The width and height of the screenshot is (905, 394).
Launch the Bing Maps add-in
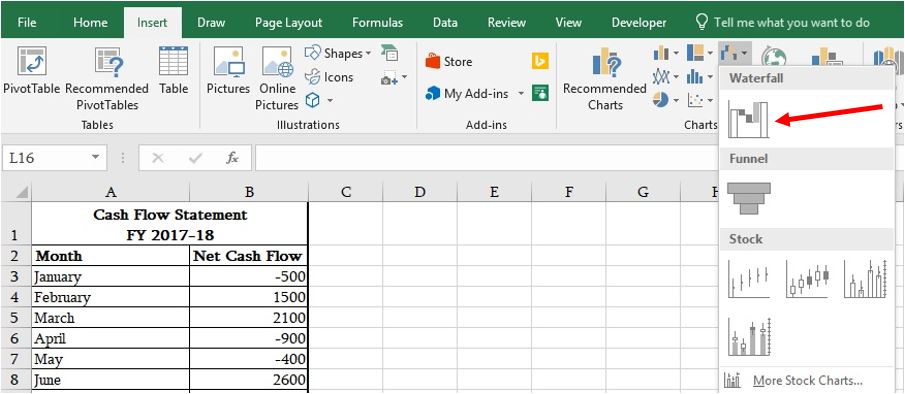click(540, 61)
